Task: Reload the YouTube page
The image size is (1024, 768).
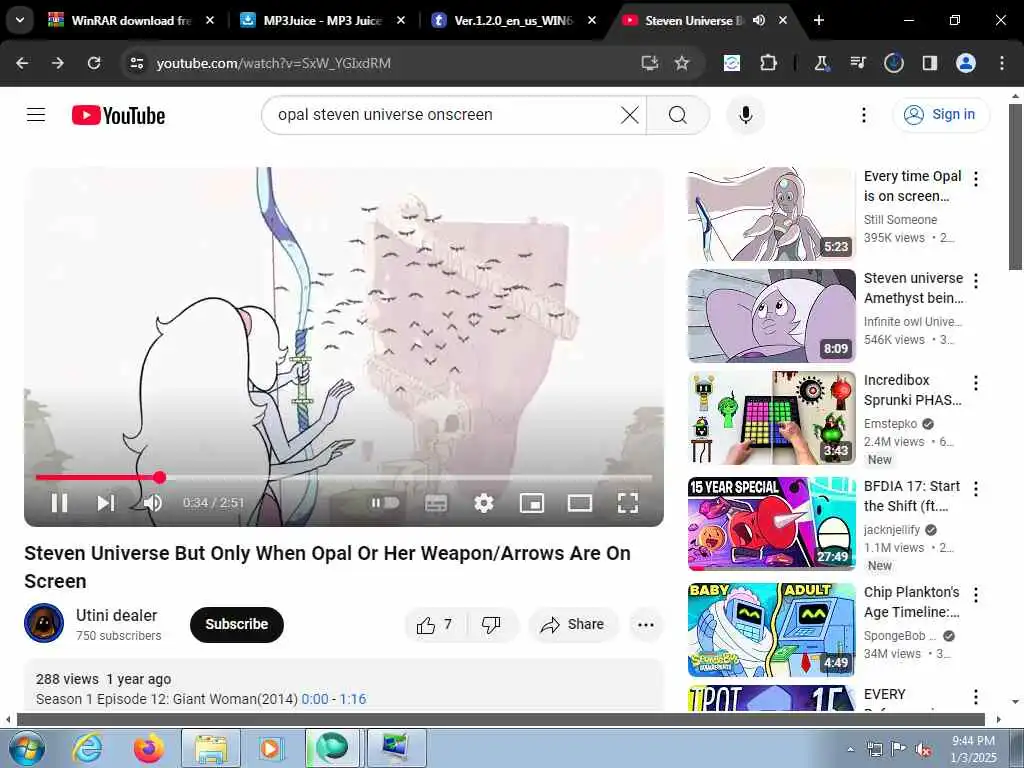Action: click(94, 63)
